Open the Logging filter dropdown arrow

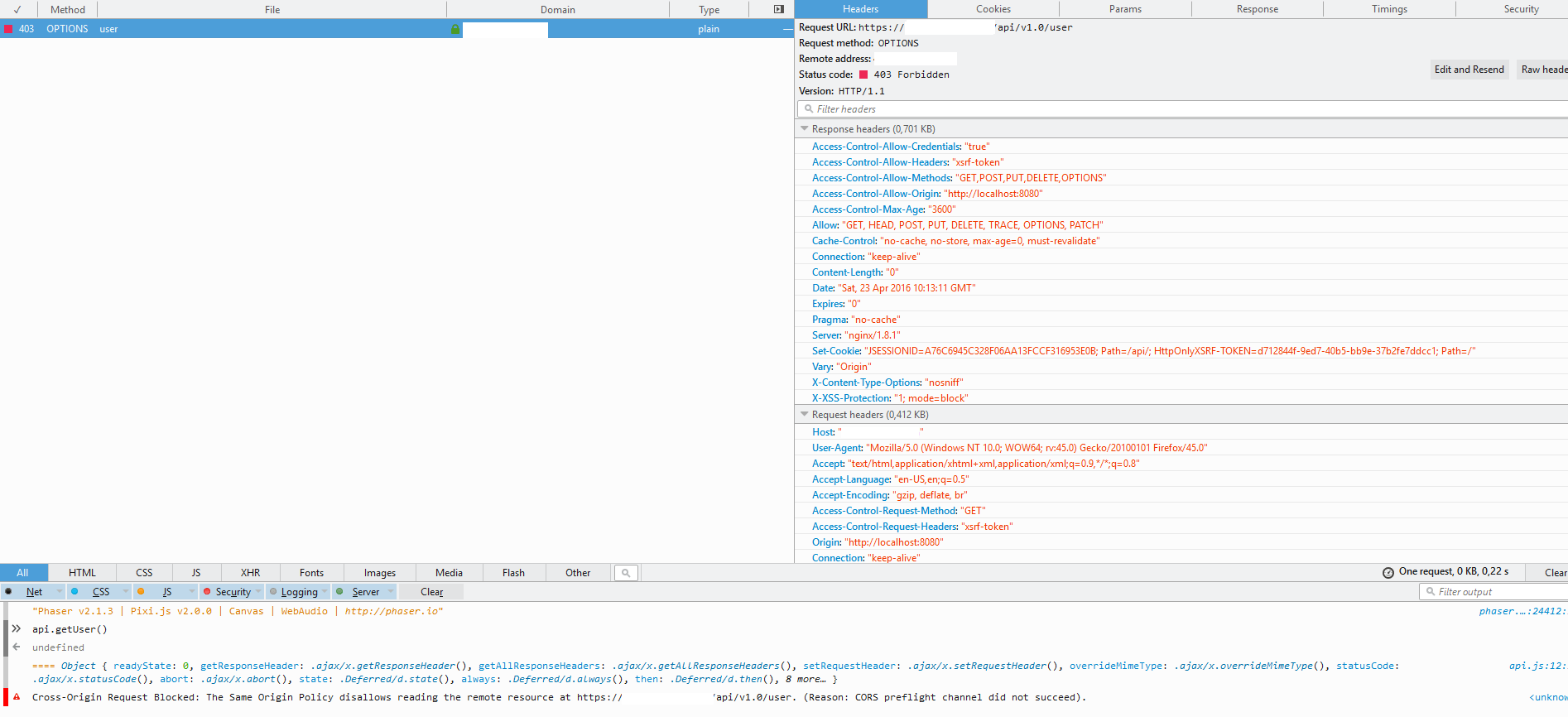tap(325, 592)
